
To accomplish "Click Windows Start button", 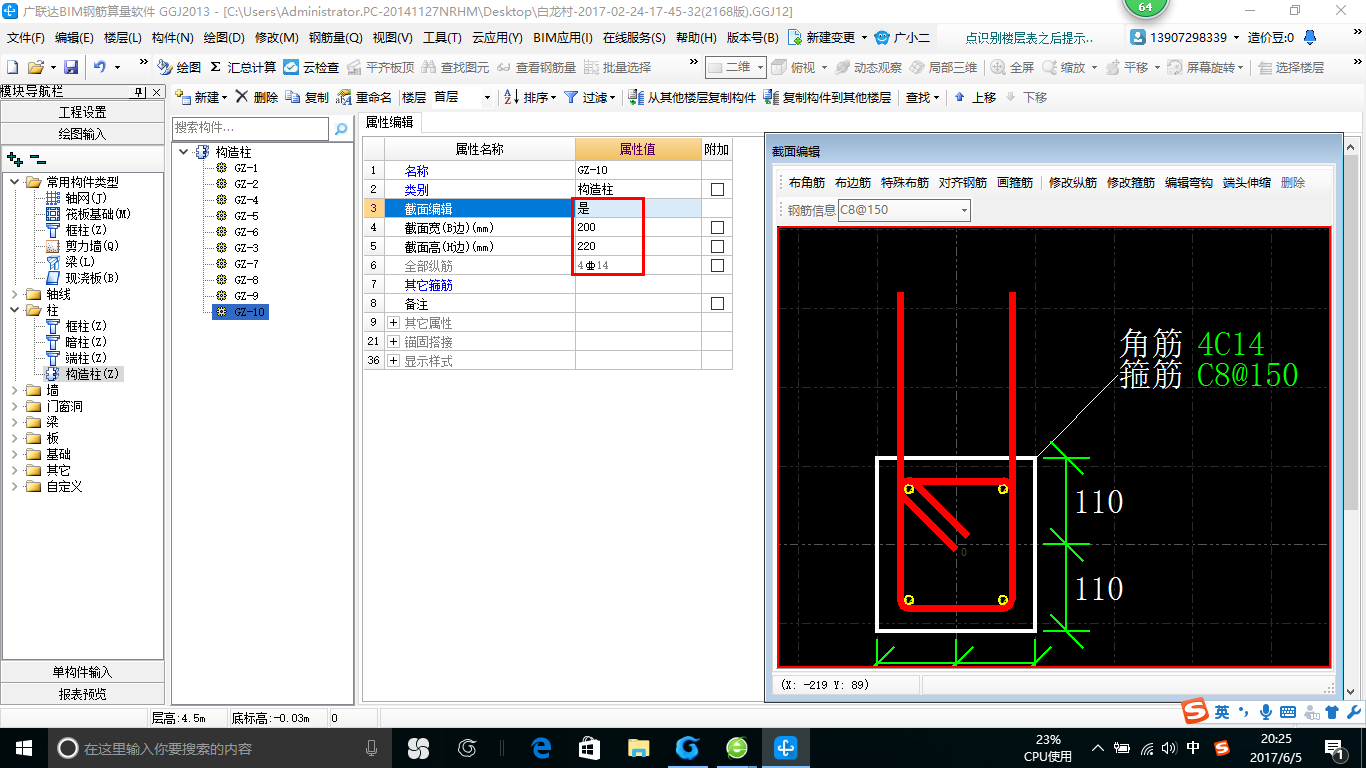I will [x=23, y=748].
